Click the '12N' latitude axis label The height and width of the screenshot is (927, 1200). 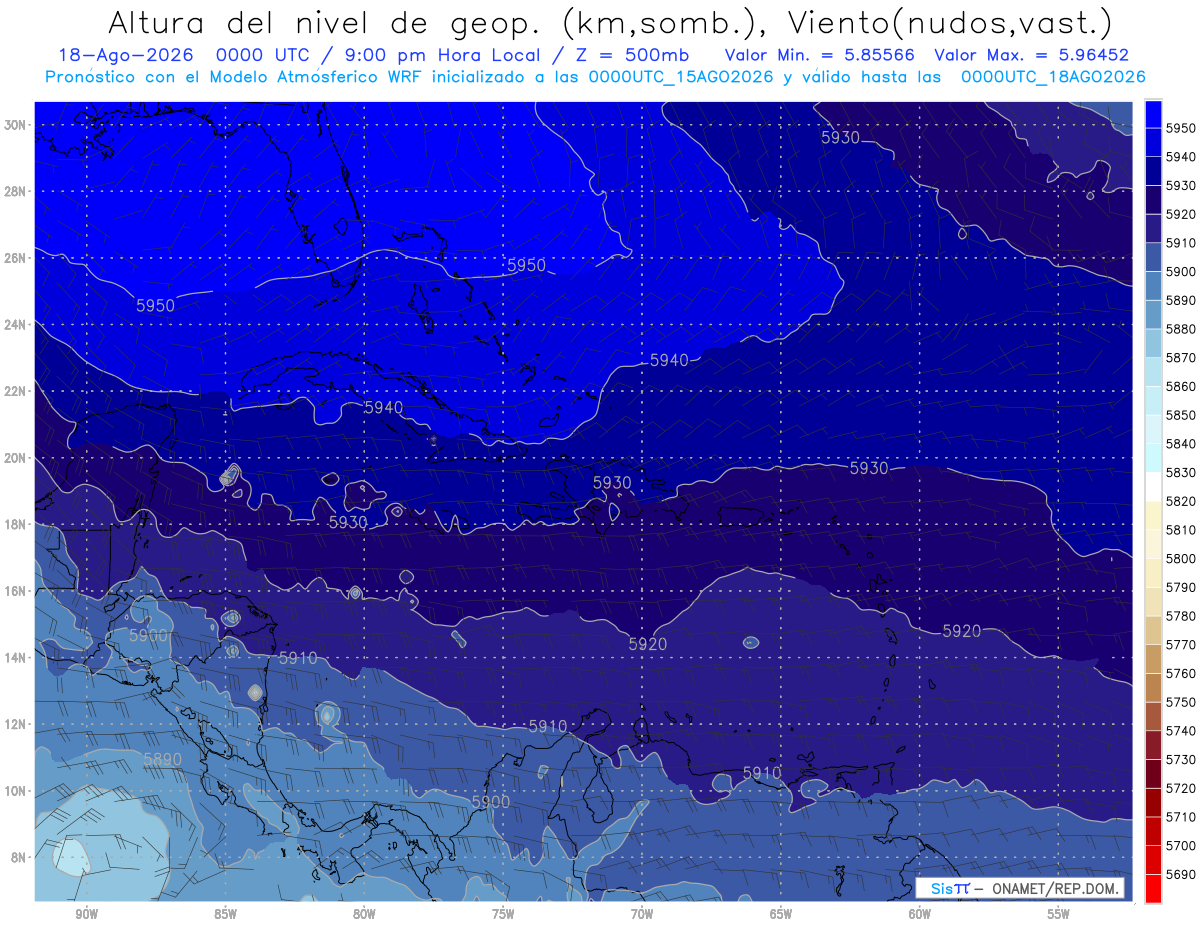tap(14, 724)
